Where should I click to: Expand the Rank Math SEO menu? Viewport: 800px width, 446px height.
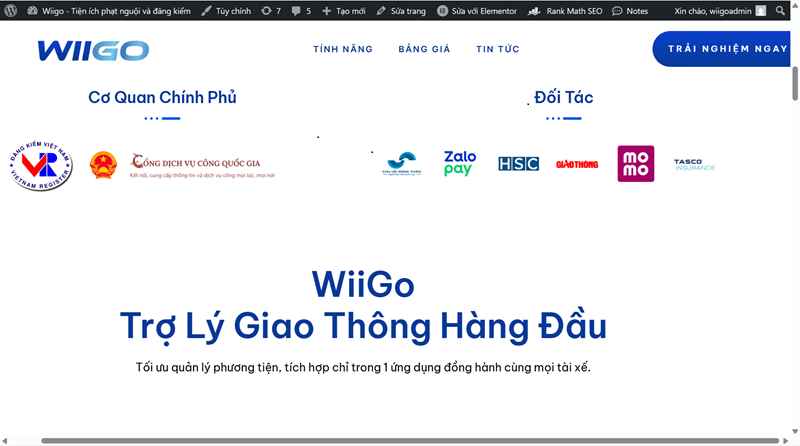click(x=566, y=10)
